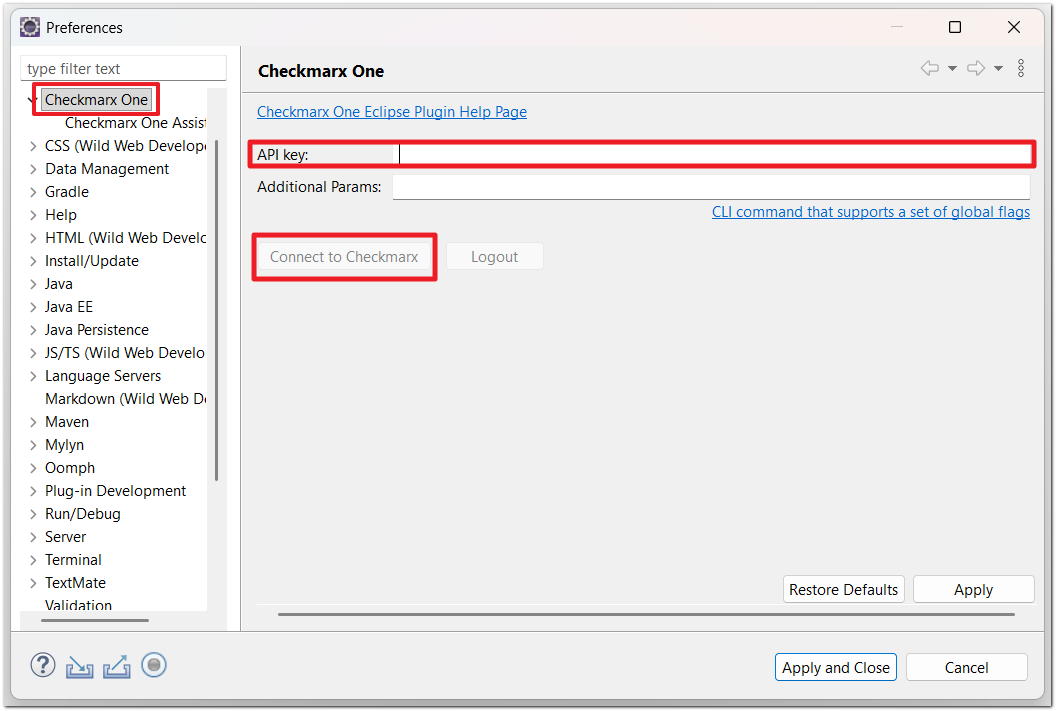
Task: Expand the Java Persistence node
Action: coord(33,329)
